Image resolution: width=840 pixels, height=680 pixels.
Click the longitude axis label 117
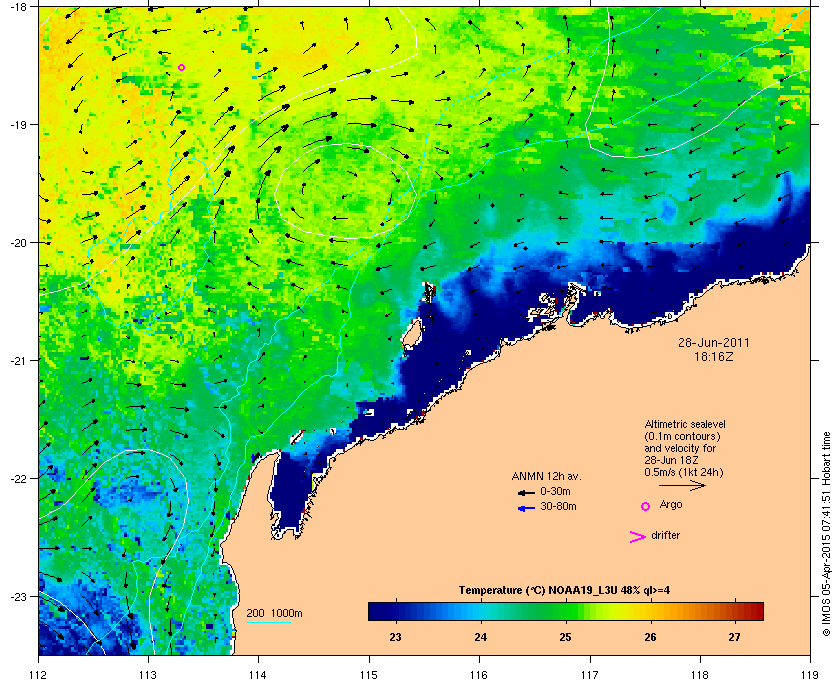(589, 674)
